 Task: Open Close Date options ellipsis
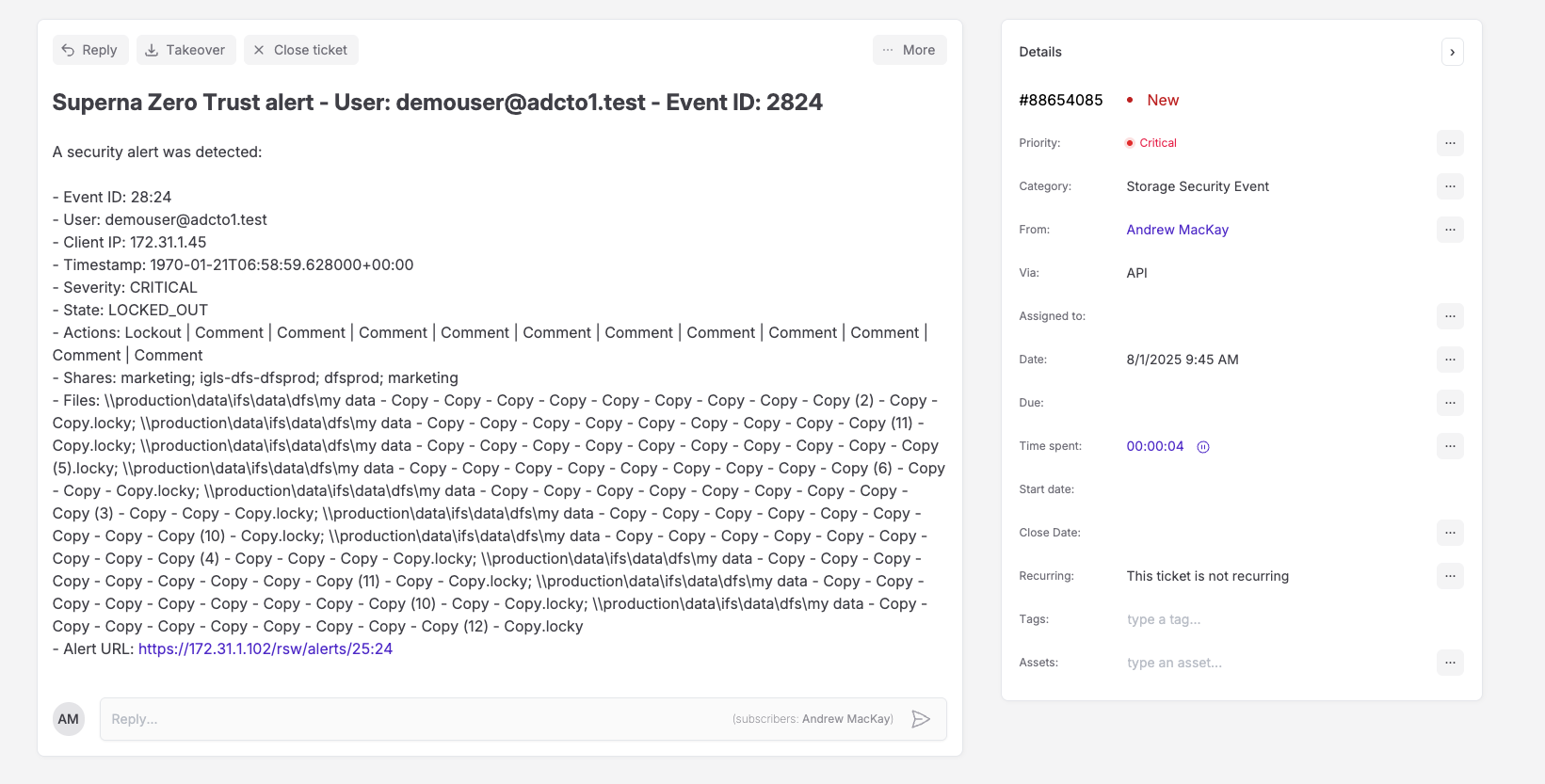click(1450, 533)
